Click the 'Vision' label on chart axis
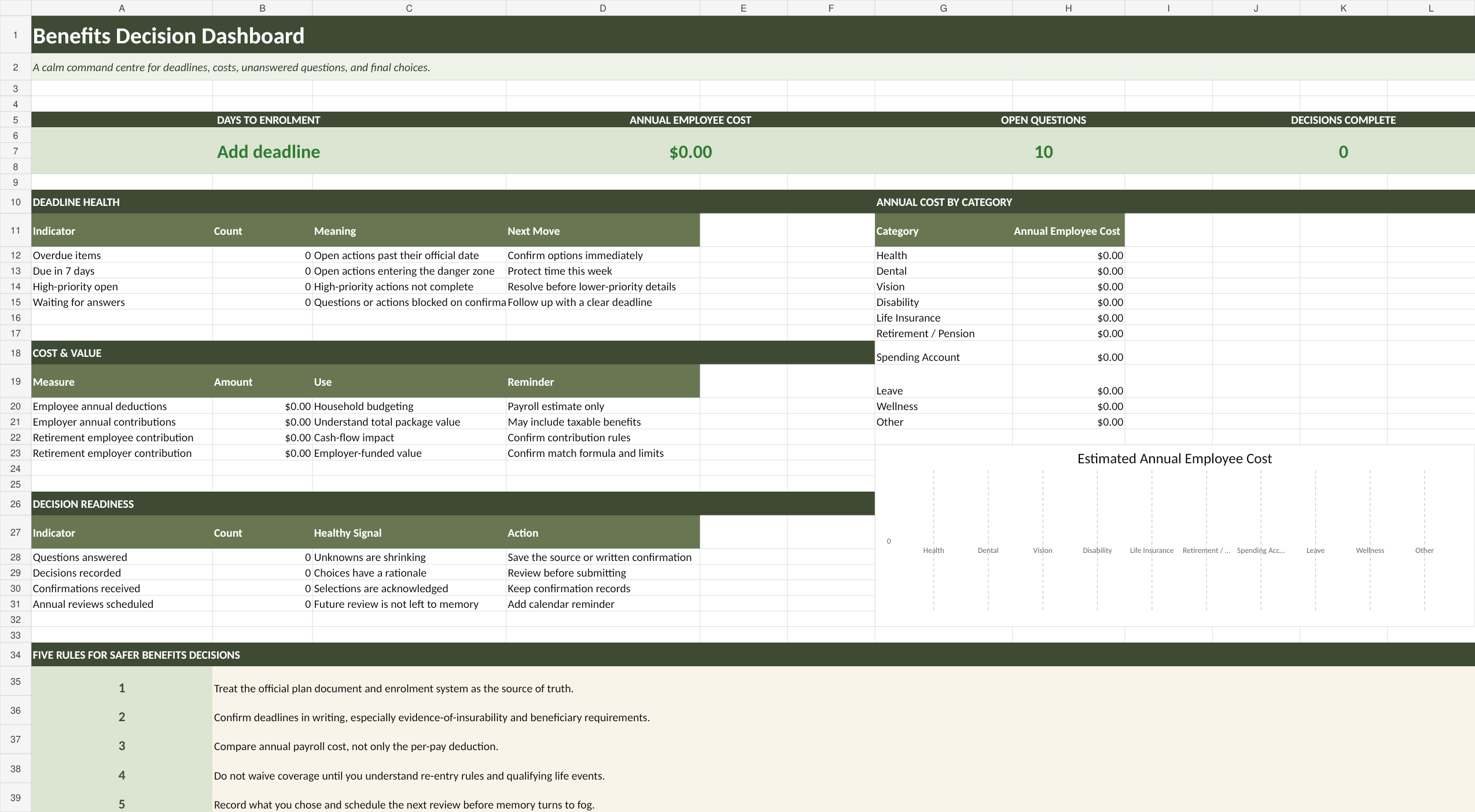 tap(1043, 551)
